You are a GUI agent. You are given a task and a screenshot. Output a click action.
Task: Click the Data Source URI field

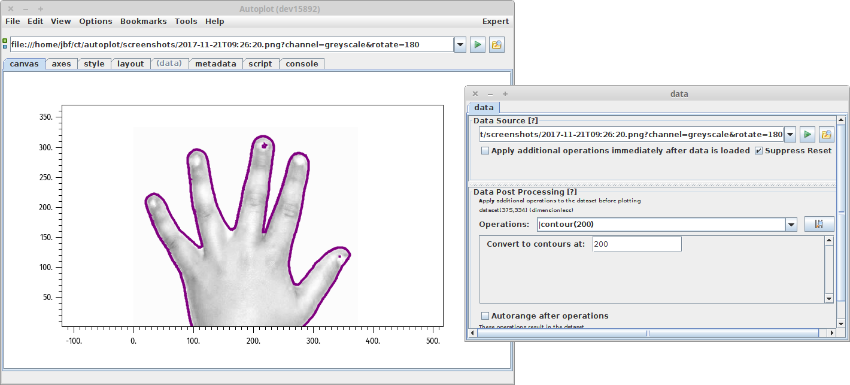point(631,134)
